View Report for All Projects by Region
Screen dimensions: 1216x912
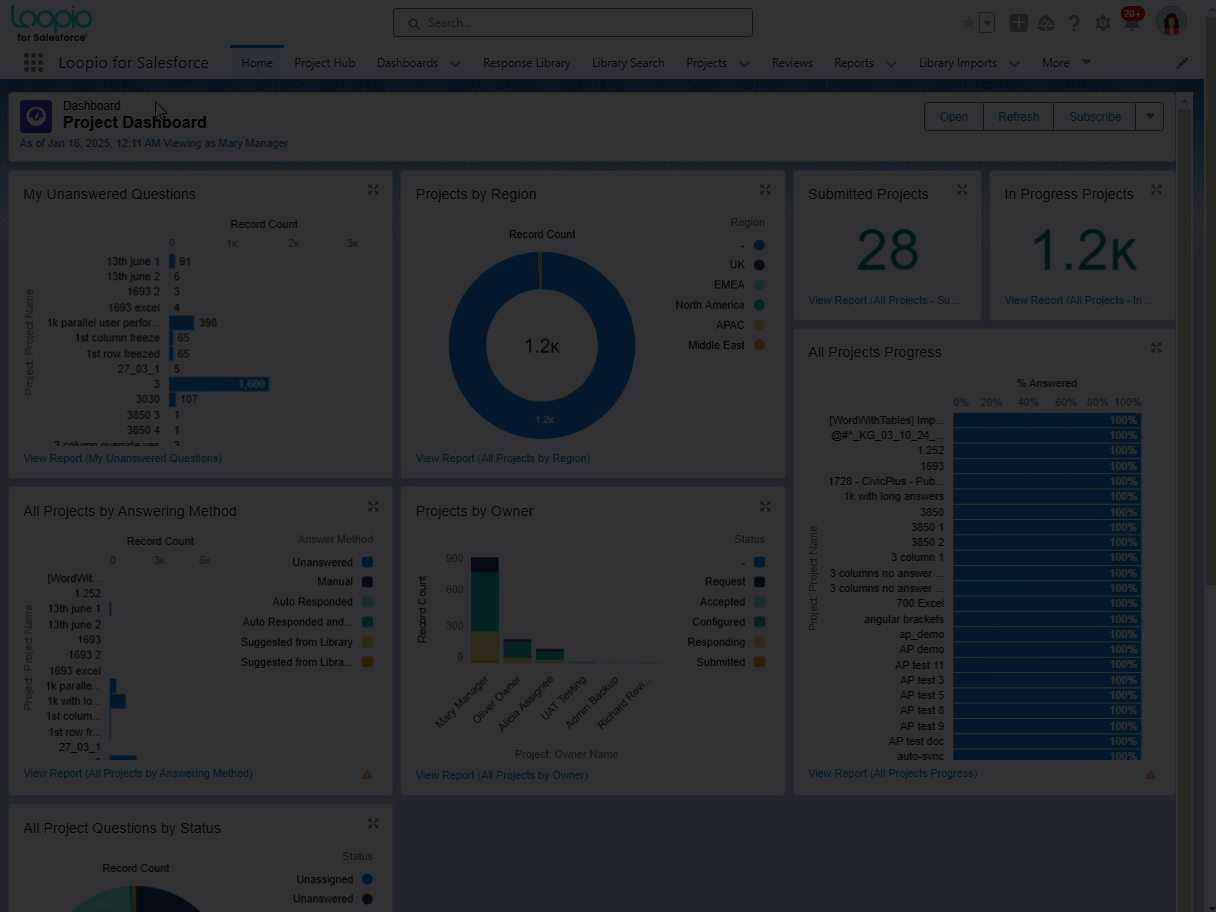pos(503,458)
